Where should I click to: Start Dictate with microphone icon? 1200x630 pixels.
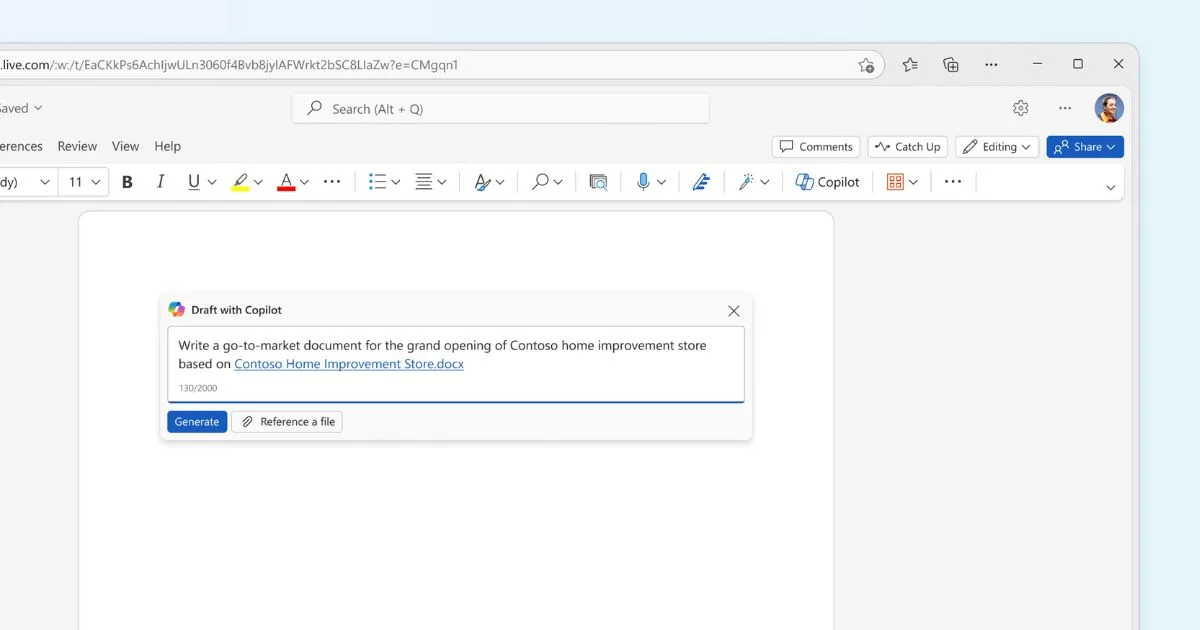(x=643, y=182)
